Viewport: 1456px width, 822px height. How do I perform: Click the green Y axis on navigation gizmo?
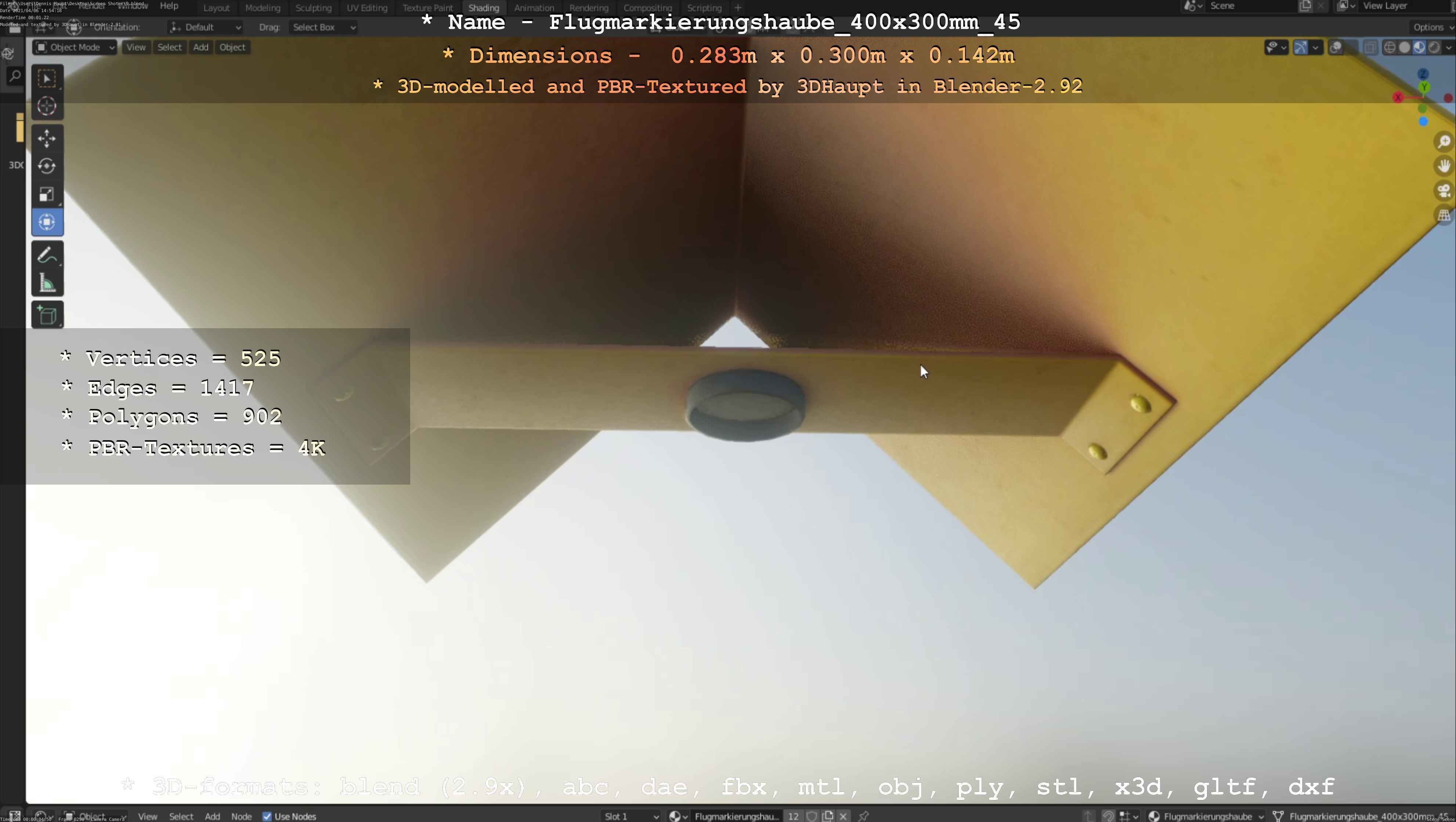[x=1425, y=87]
